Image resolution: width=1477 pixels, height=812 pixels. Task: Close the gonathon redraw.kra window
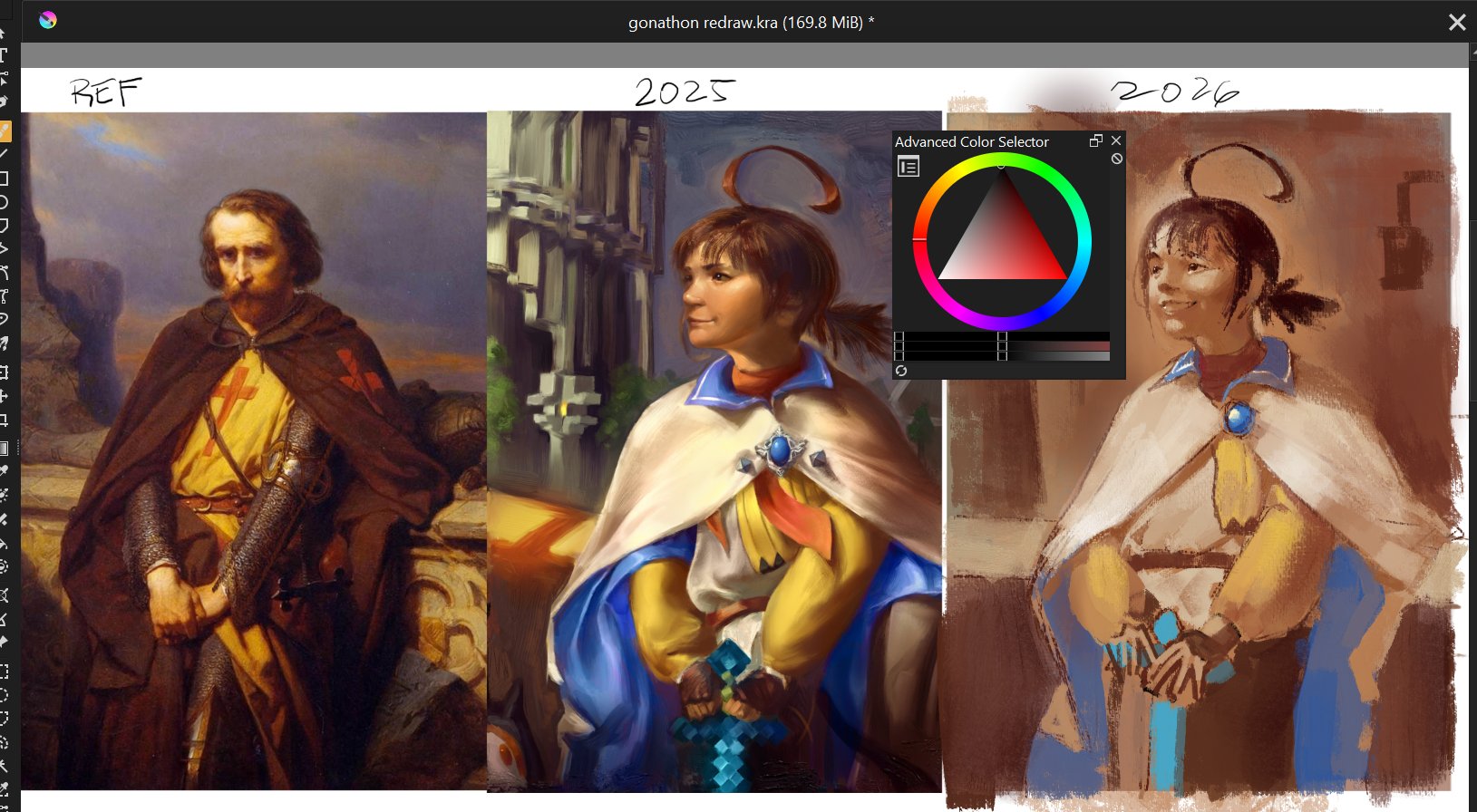tap(1456, 22)
